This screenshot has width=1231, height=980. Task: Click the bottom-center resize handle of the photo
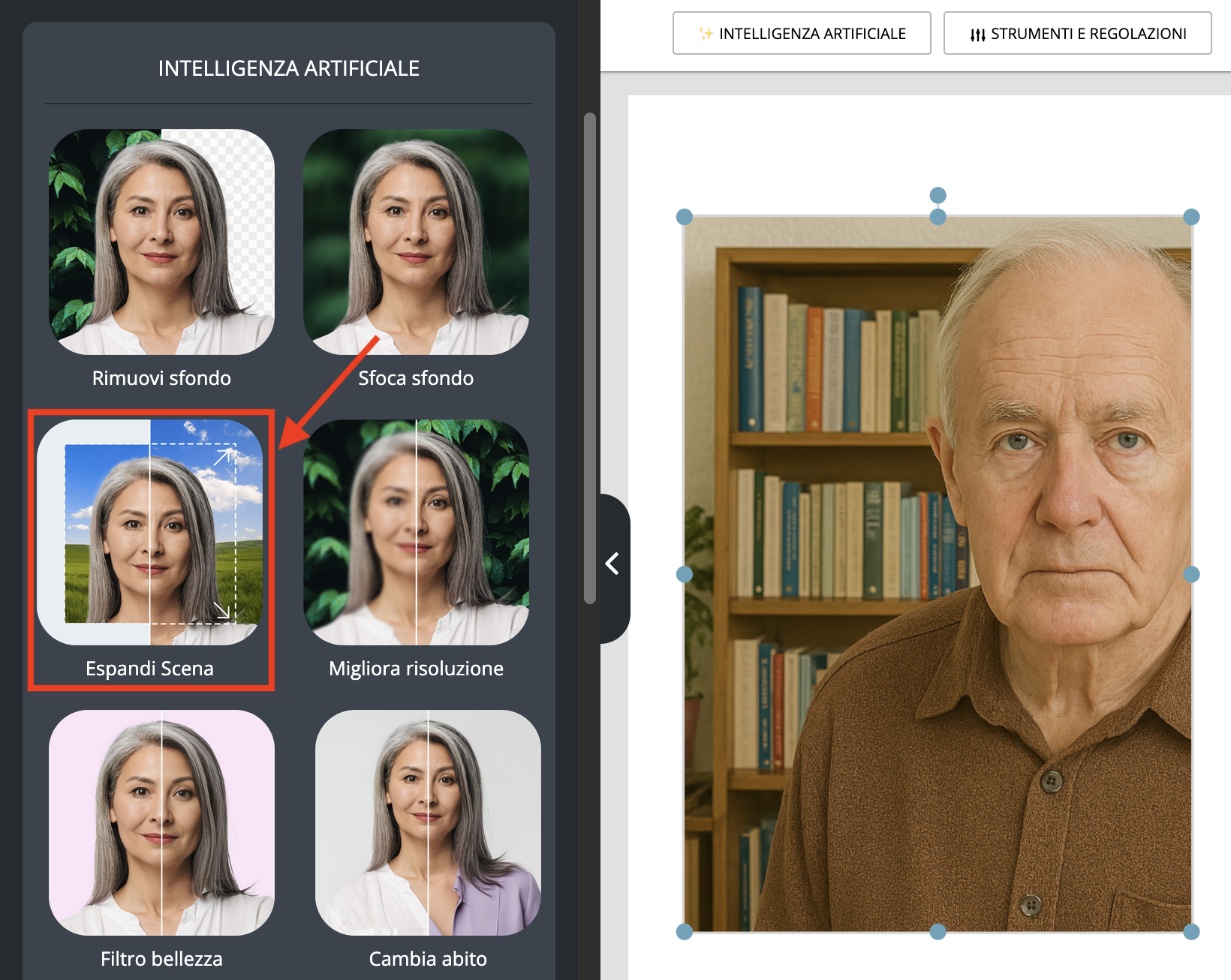click(x=938, y=932)
